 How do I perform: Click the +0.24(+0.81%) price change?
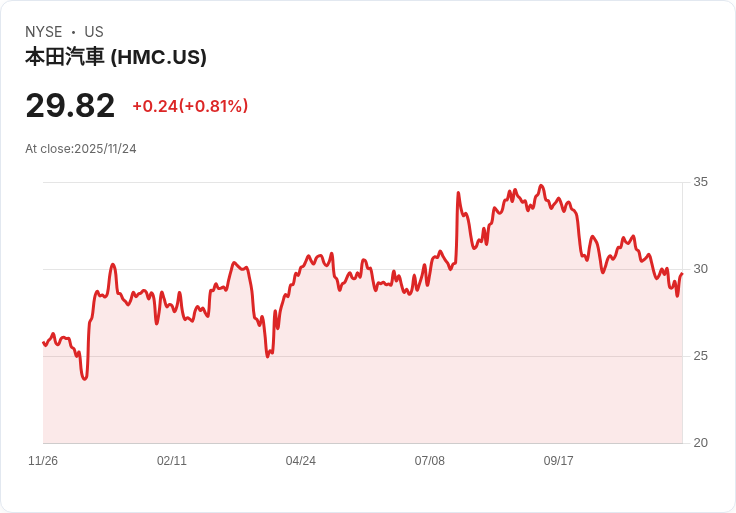click(190, 106)
